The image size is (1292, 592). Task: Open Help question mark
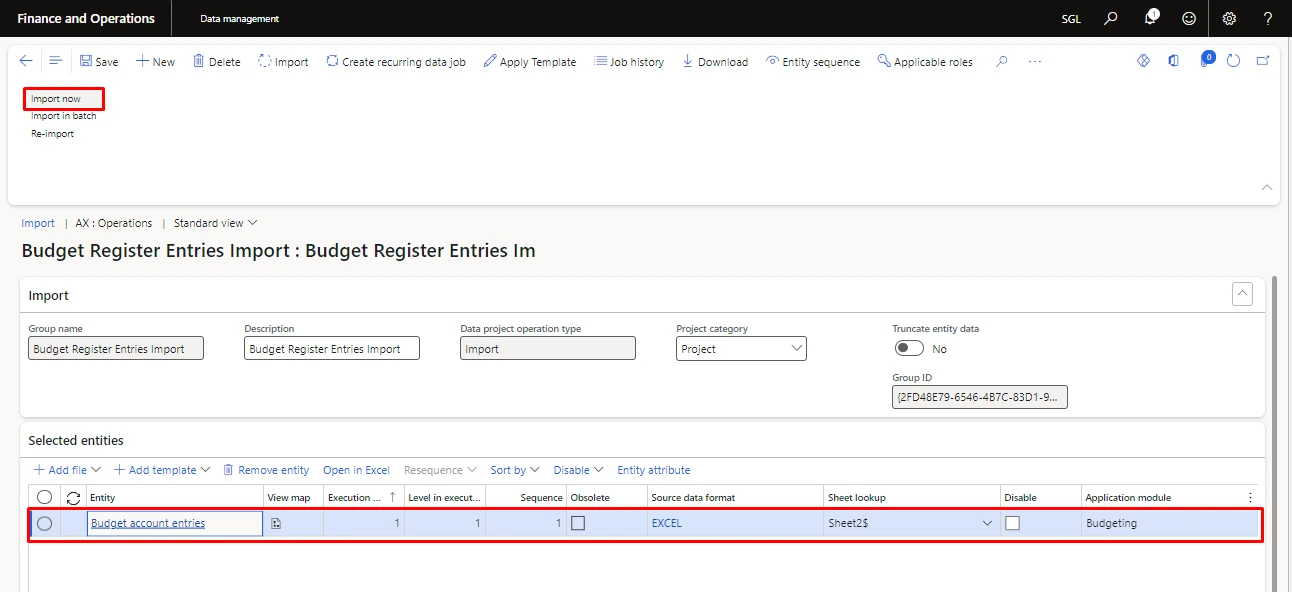[1268, 18]
